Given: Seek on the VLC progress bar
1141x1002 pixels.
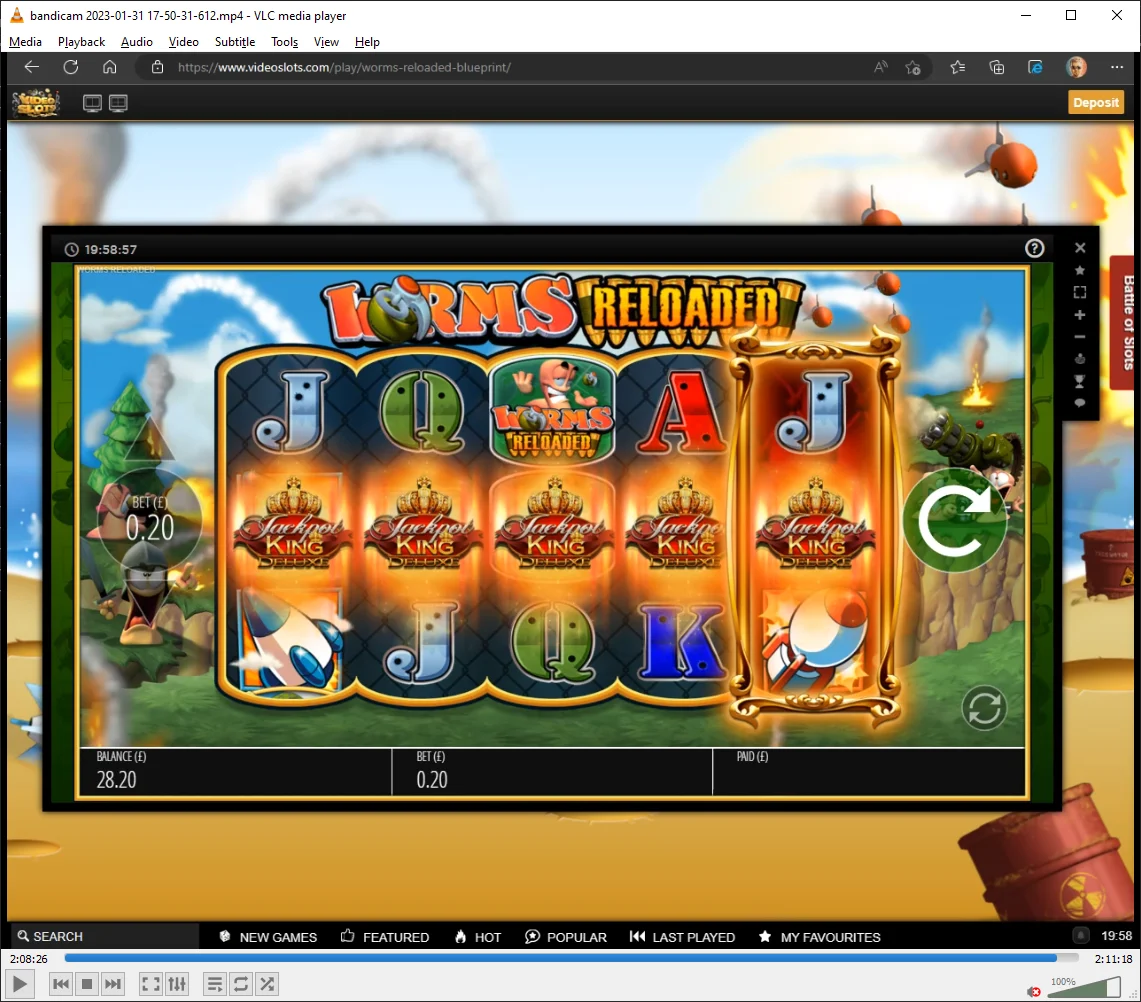Looking at the screenshot, I should tap(571, 958).
